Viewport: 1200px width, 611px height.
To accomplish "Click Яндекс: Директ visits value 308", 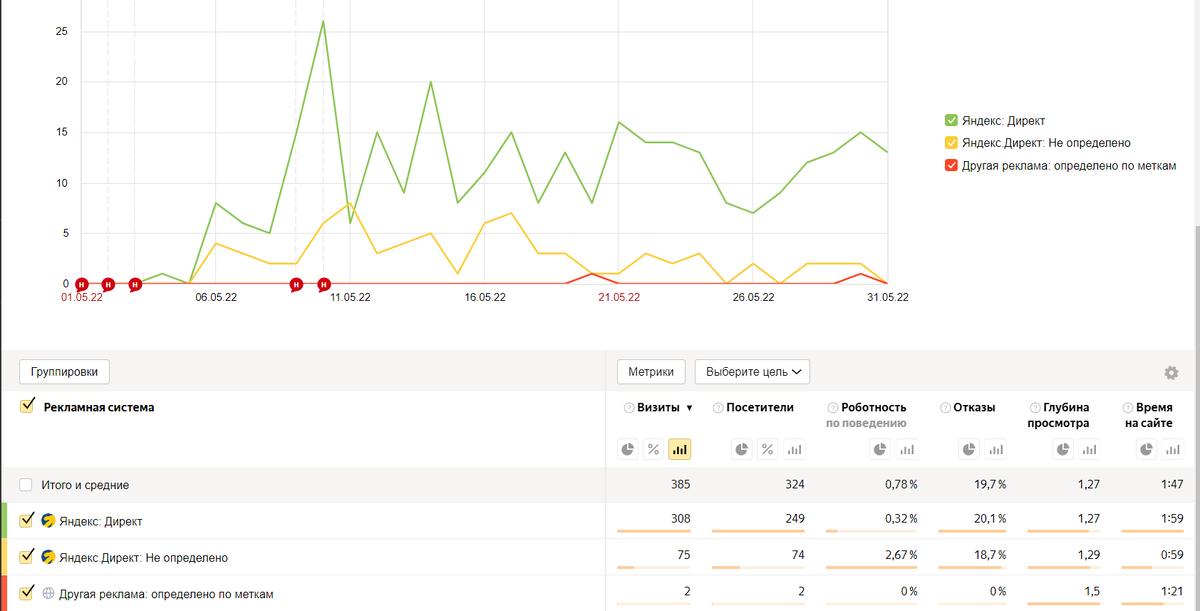I will pyautogui.click(x=680, y=520).
